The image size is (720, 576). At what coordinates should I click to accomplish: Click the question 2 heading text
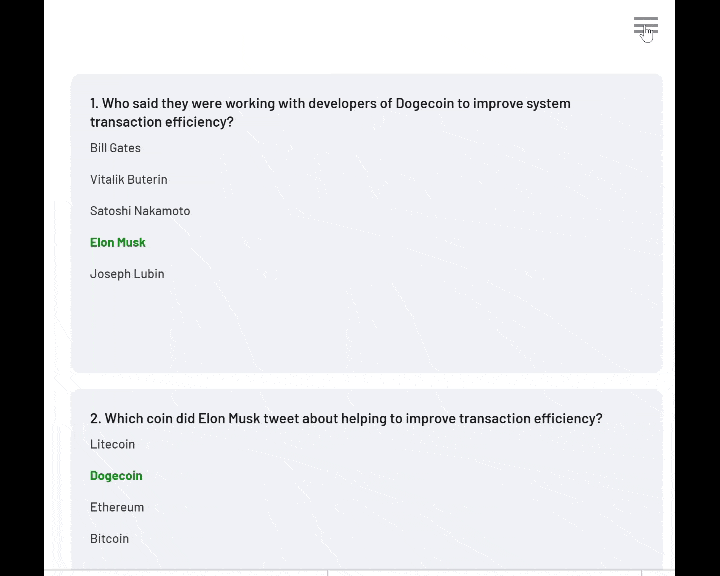coord(346,418)
